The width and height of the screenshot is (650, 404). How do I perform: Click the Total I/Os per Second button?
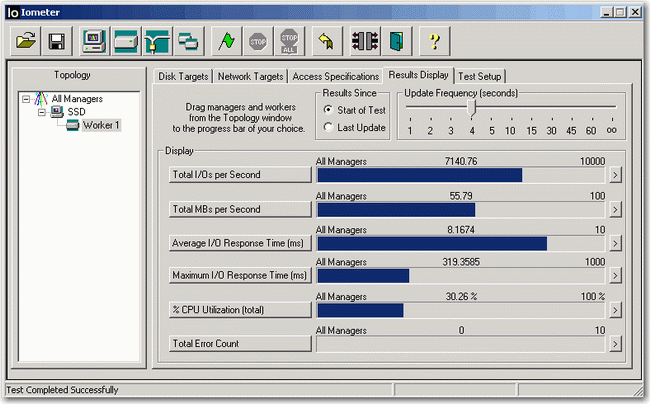point(240,174)
